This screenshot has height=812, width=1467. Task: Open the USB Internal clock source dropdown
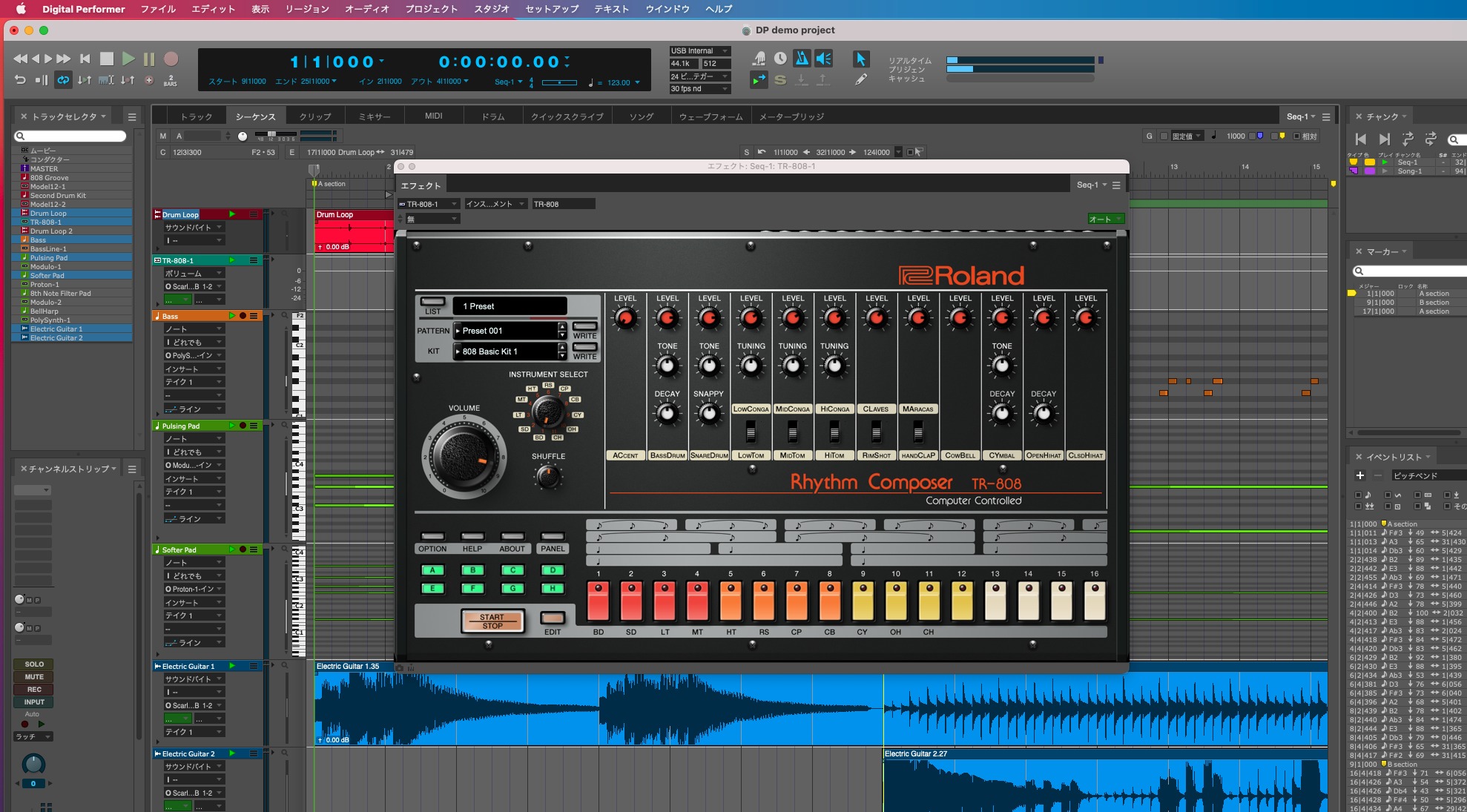point(699,51)
